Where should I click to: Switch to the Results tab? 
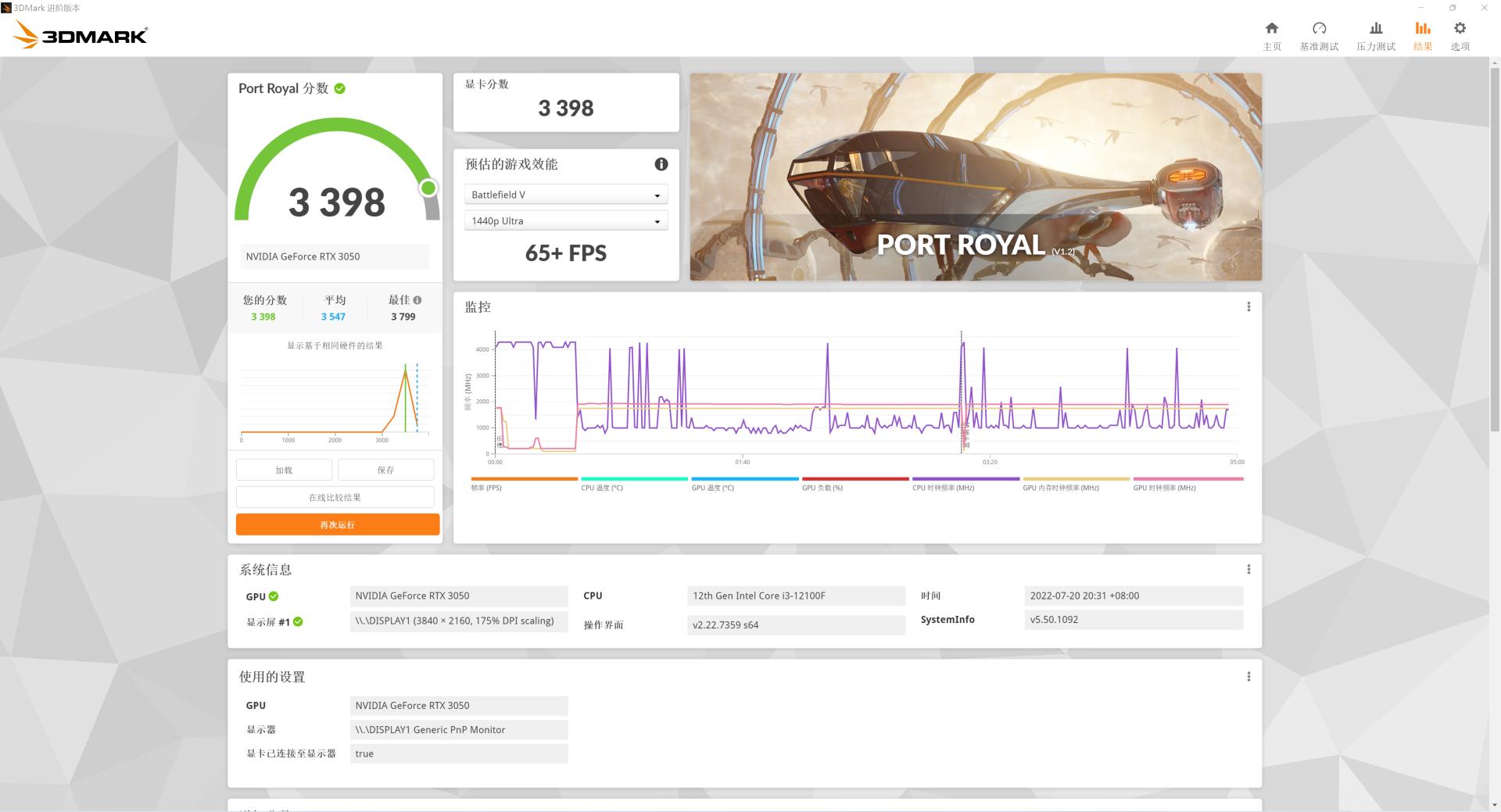[x=1422, y=35]
